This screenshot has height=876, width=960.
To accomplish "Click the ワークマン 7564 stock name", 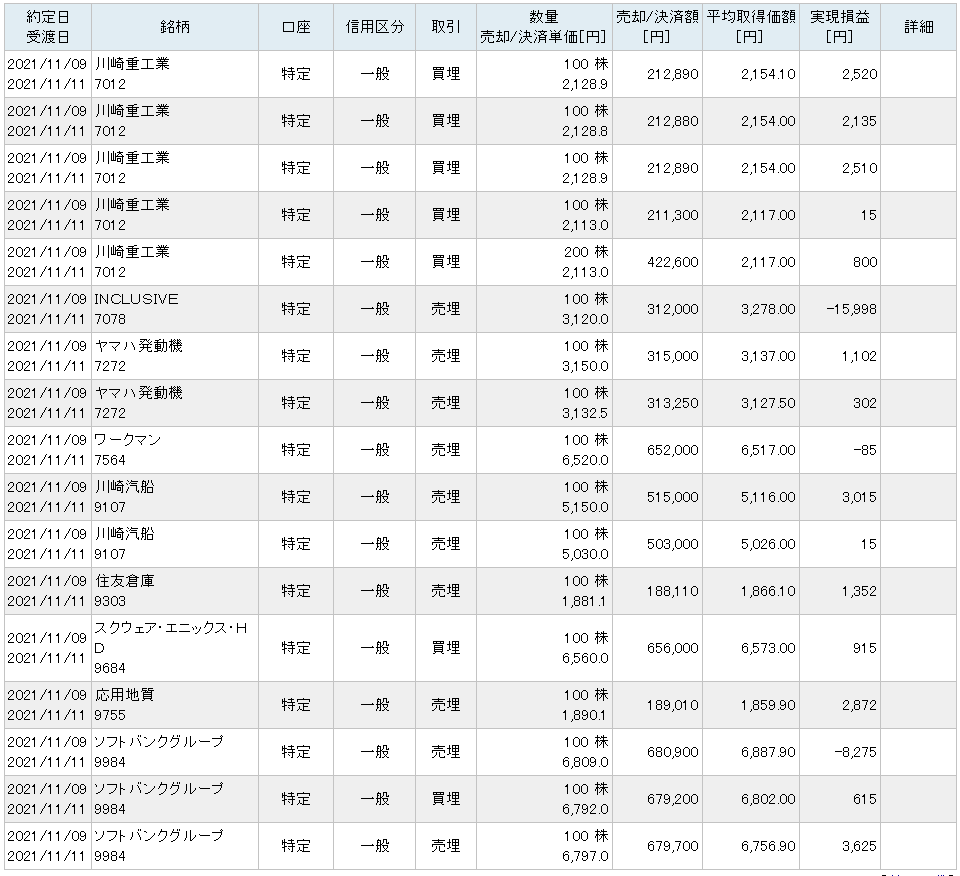I will [127, 450].
